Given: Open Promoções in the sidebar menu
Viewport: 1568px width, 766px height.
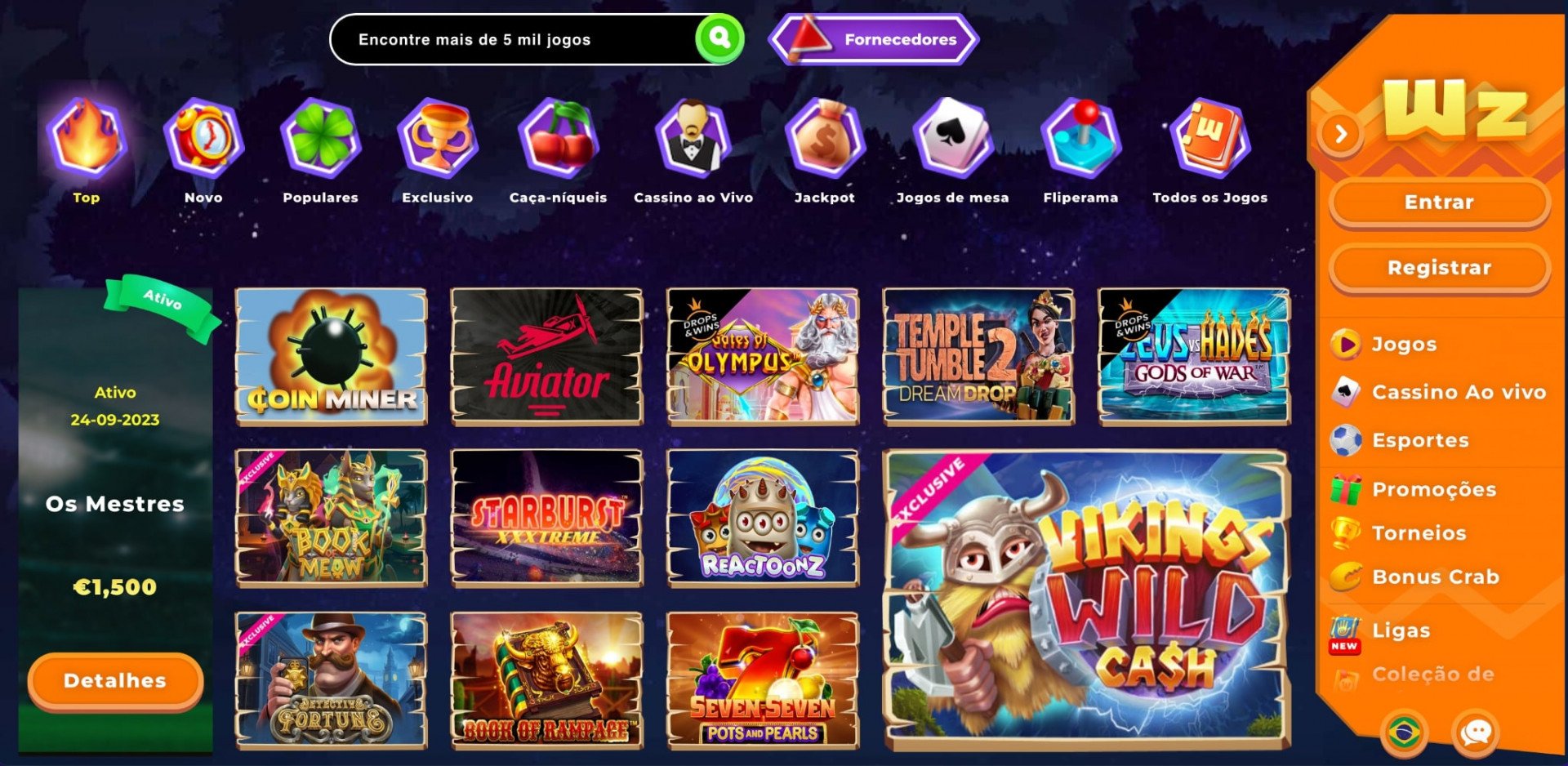Looking at the screenshot, I should pyautogui.click(x=1434, y=489).
